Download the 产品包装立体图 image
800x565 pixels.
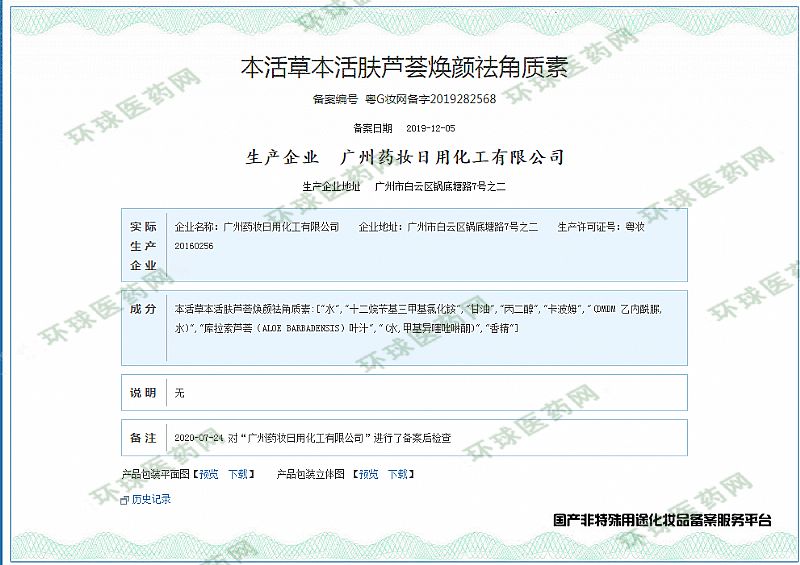pyautogui.click(x=398, y=474)
